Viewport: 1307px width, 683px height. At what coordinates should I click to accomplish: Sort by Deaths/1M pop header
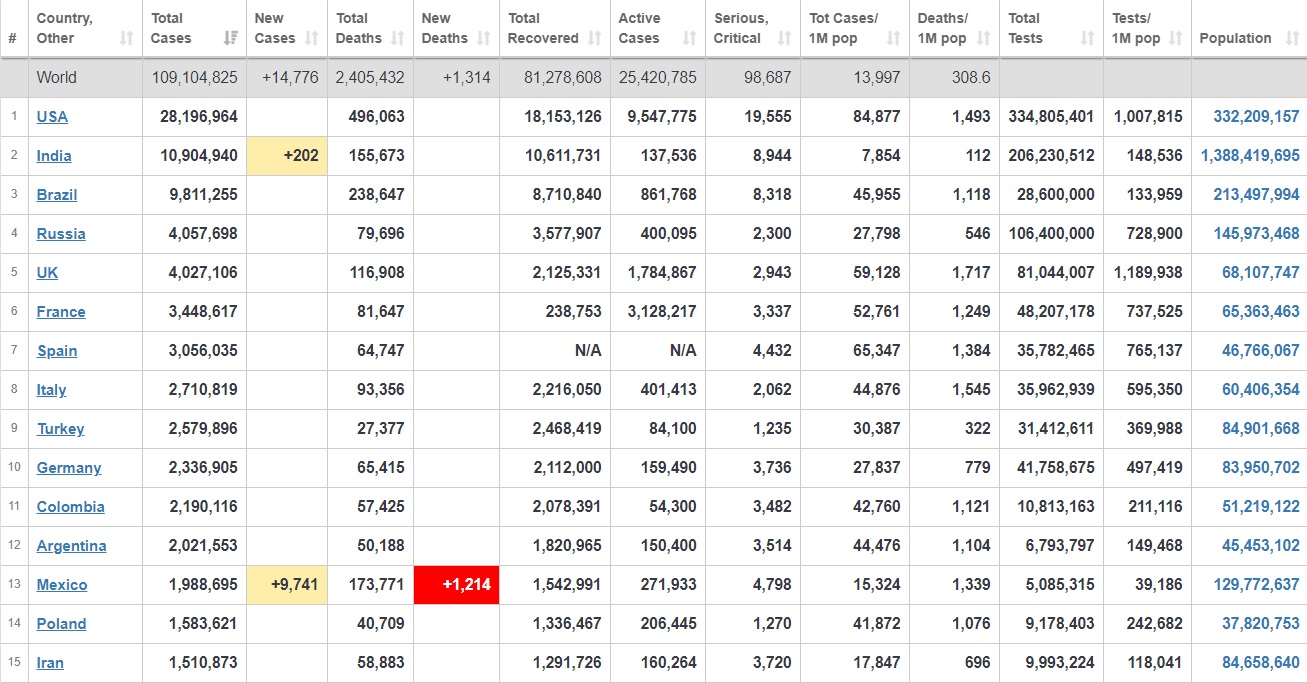click(x=943, y=28)
